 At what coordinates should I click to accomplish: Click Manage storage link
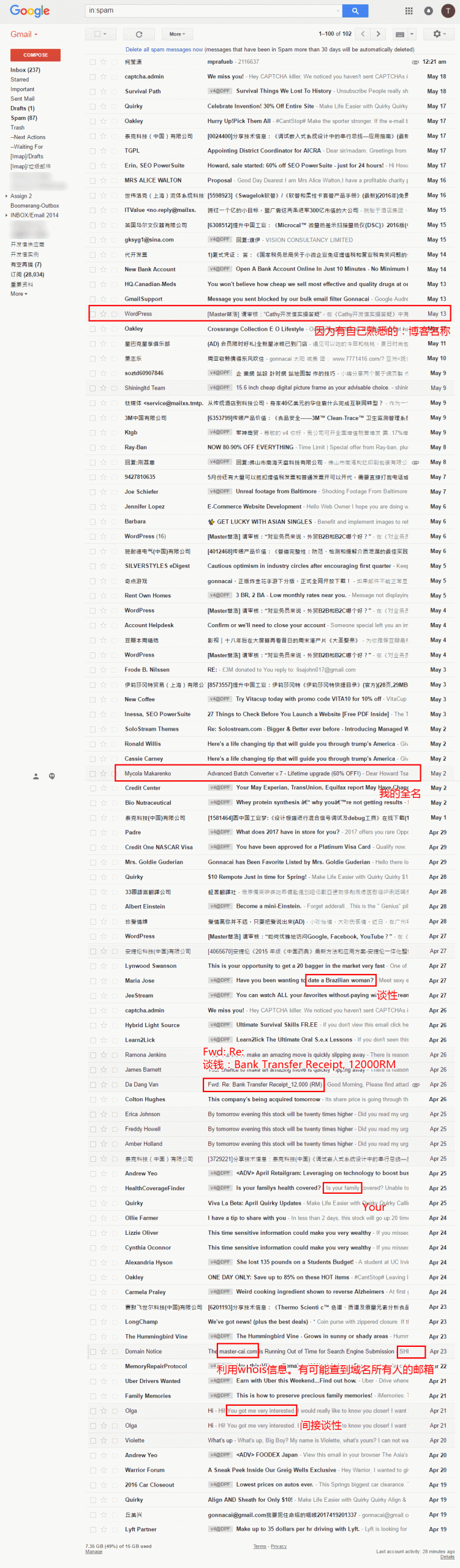click(94, 1551)
